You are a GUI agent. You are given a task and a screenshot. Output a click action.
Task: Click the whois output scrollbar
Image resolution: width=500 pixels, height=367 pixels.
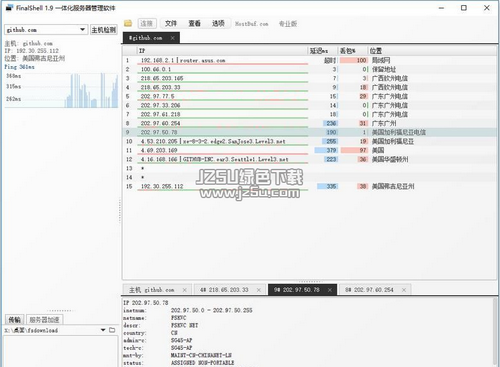pos(495,332)
